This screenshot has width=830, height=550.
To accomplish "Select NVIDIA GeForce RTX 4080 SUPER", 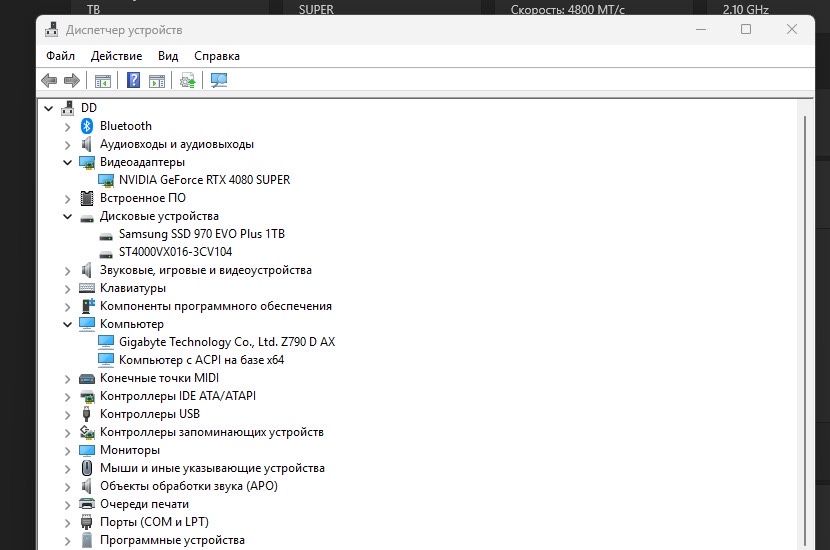I will [204, 180].
